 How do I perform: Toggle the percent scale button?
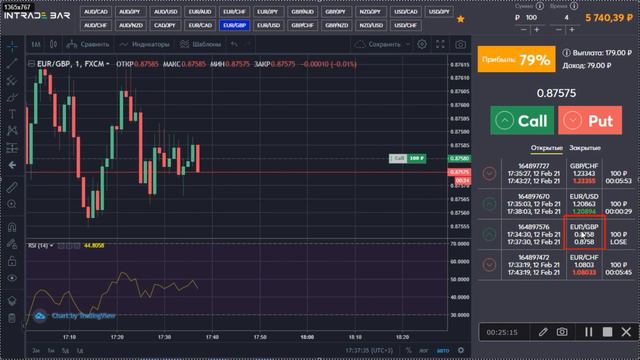(x=409, y=350)
